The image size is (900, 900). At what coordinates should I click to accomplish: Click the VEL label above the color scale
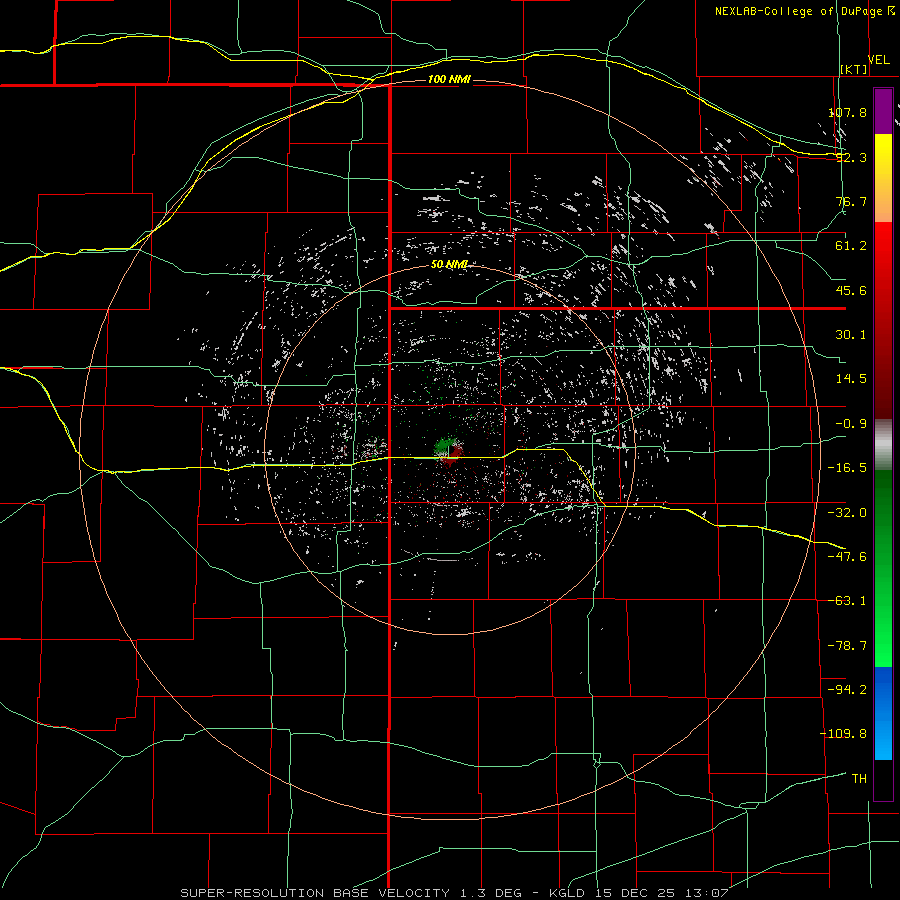click(x=879, y=59)
